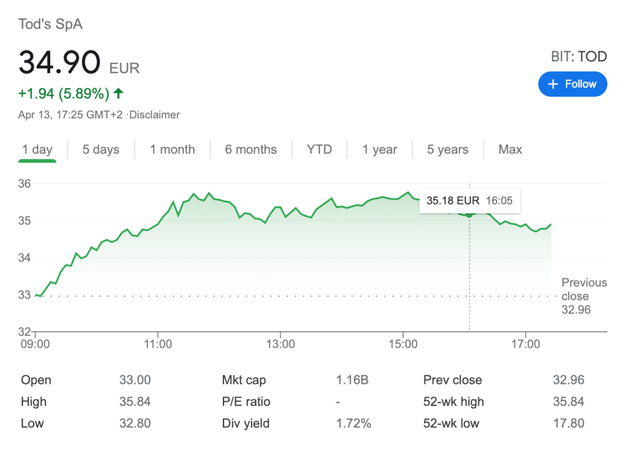Click the plus icon on Follow
Screen dimensions: 630x452
click(x=553, y=84)
